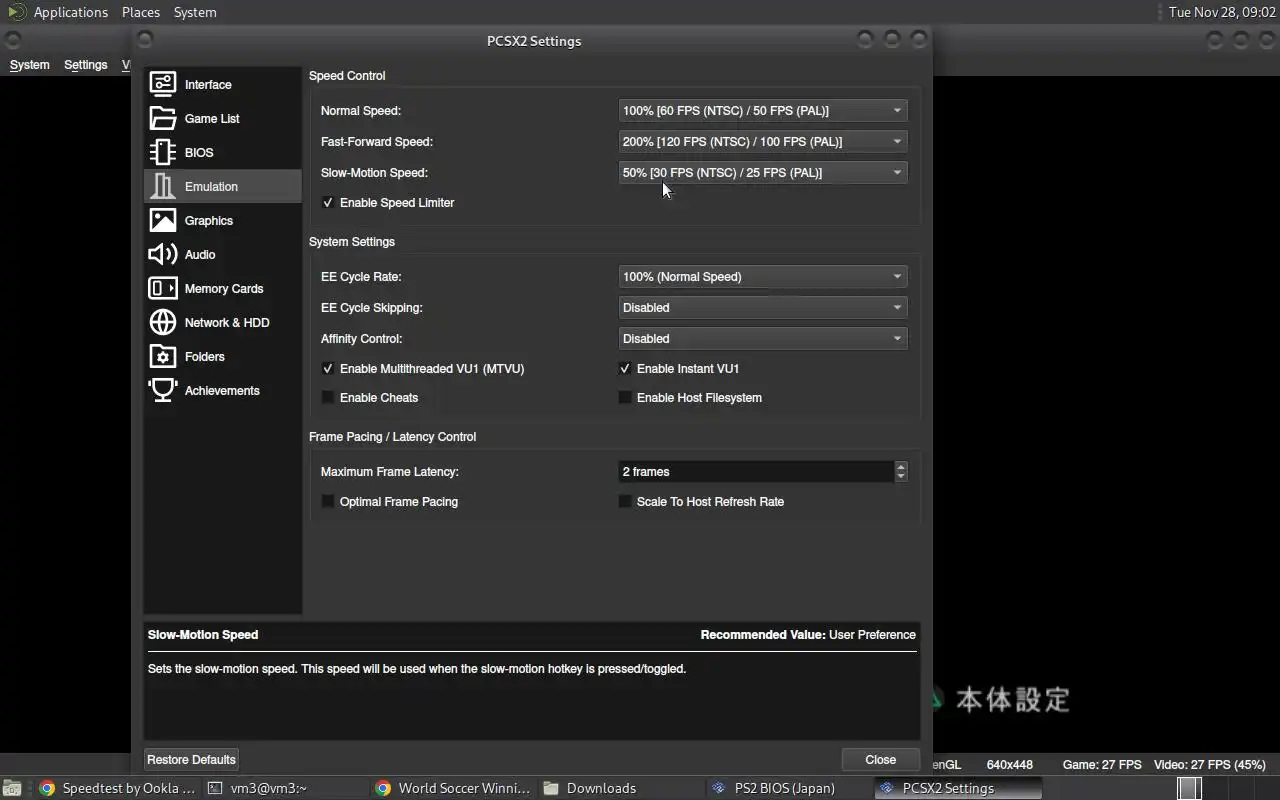Open the Fast-Forward Speed dropdown
Viewport: 1280px width, 800px height.
(x=763, y=141)
